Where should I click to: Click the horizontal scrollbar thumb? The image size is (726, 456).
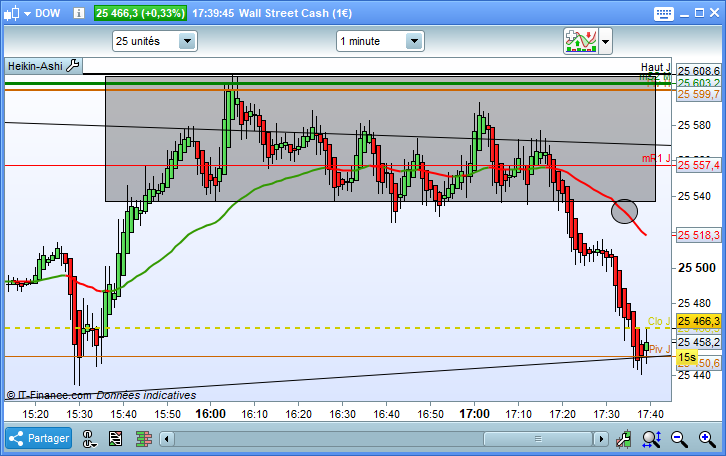point(538,438)
